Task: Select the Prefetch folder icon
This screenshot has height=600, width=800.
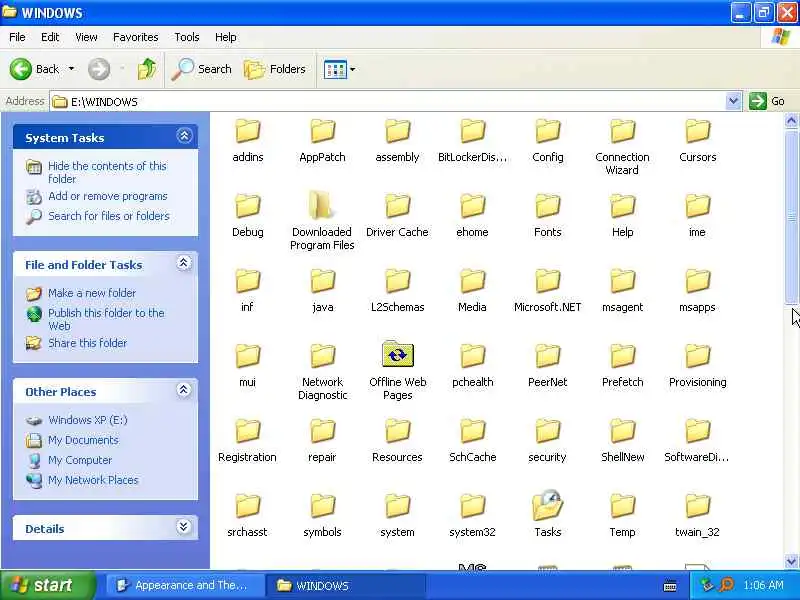Action: pos(622,356)
